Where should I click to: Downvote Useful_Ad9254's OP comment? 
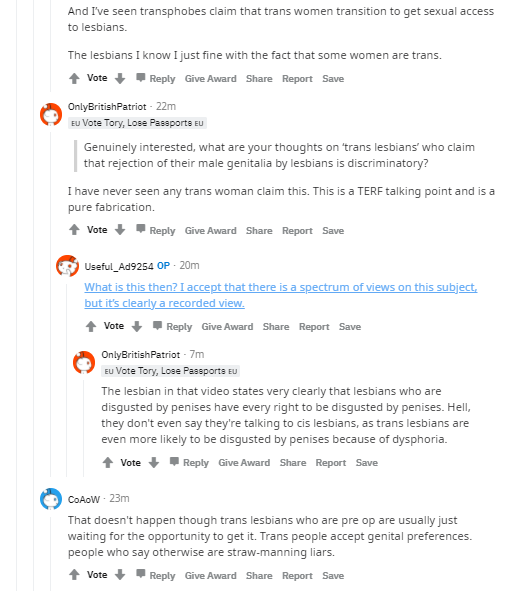pos(137,326)
